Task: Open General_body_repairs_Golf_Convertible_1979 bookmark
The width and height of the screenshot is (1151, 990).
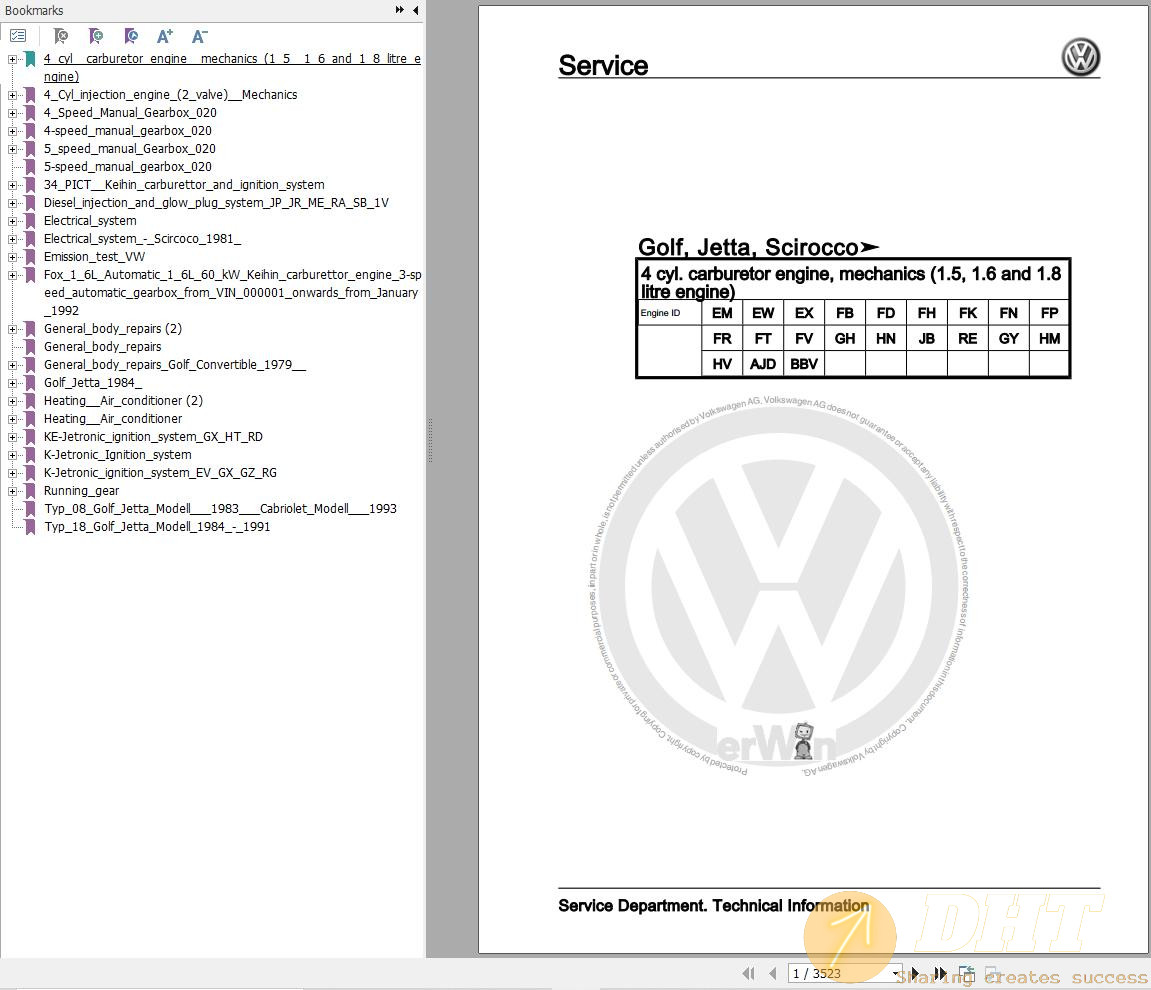Action: 175,365
